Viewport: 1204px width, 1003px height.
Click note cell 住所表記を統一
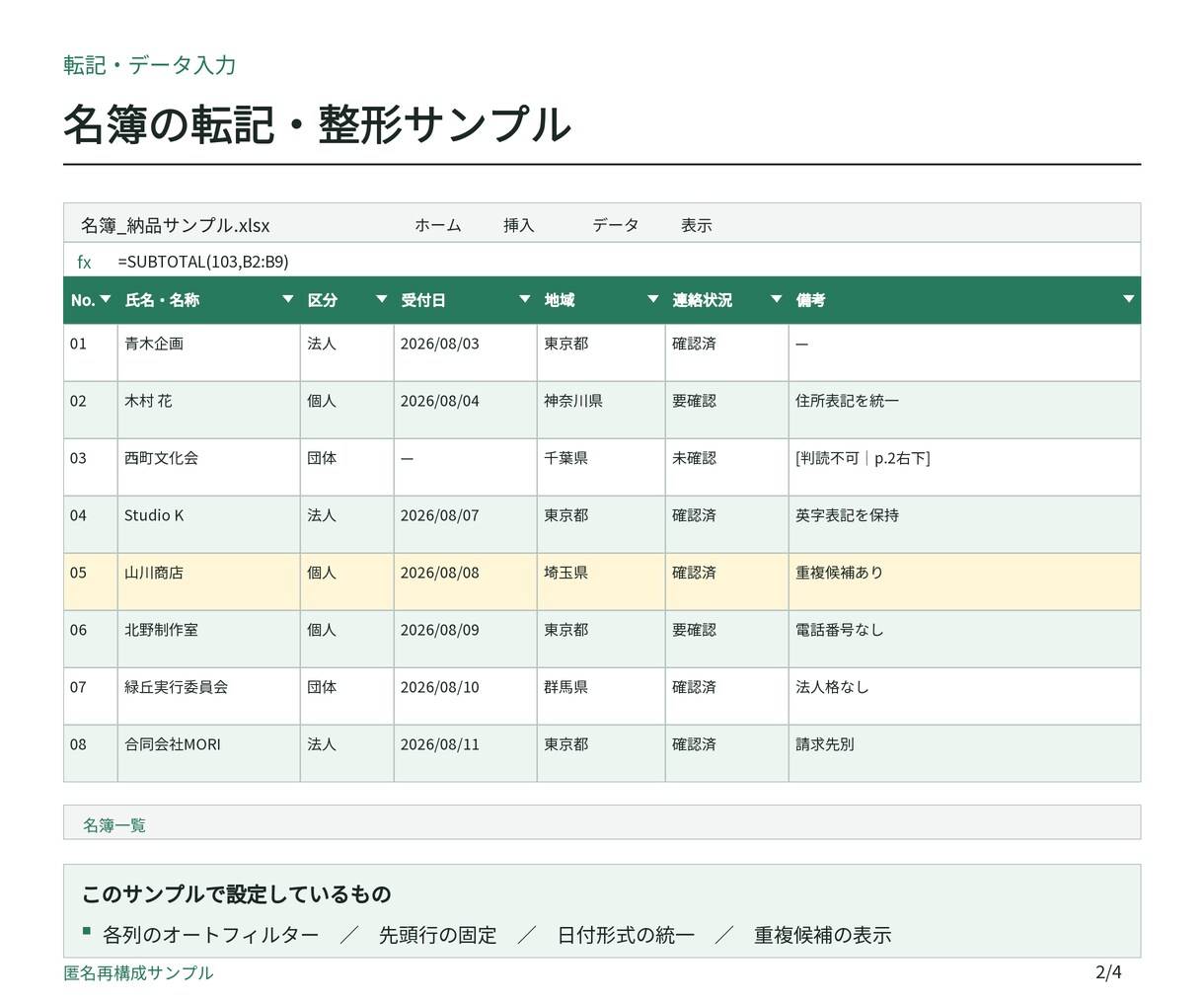click(965, 410)
